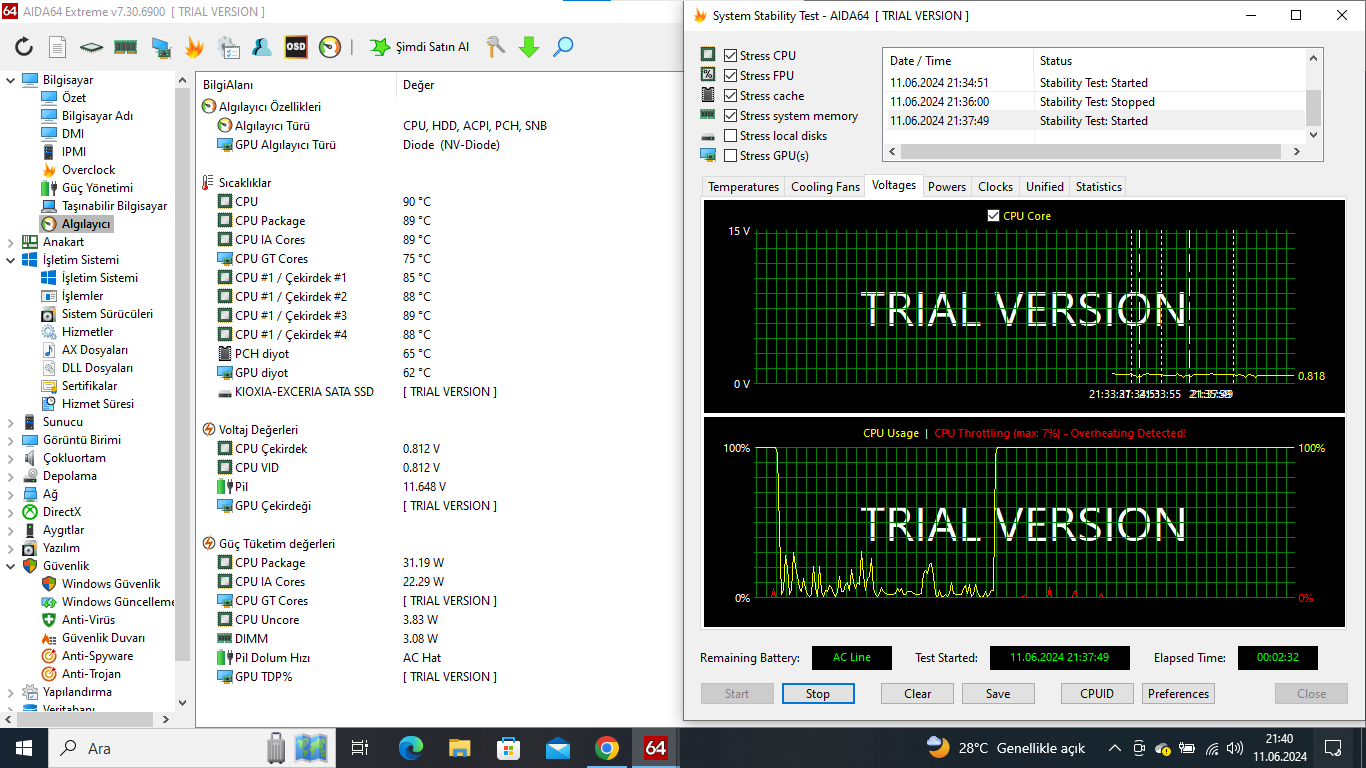Open Google Chrome from the taskbar
Viewport: 1366px width, 768px height.
pyautogui.click(x=606, y=748)
